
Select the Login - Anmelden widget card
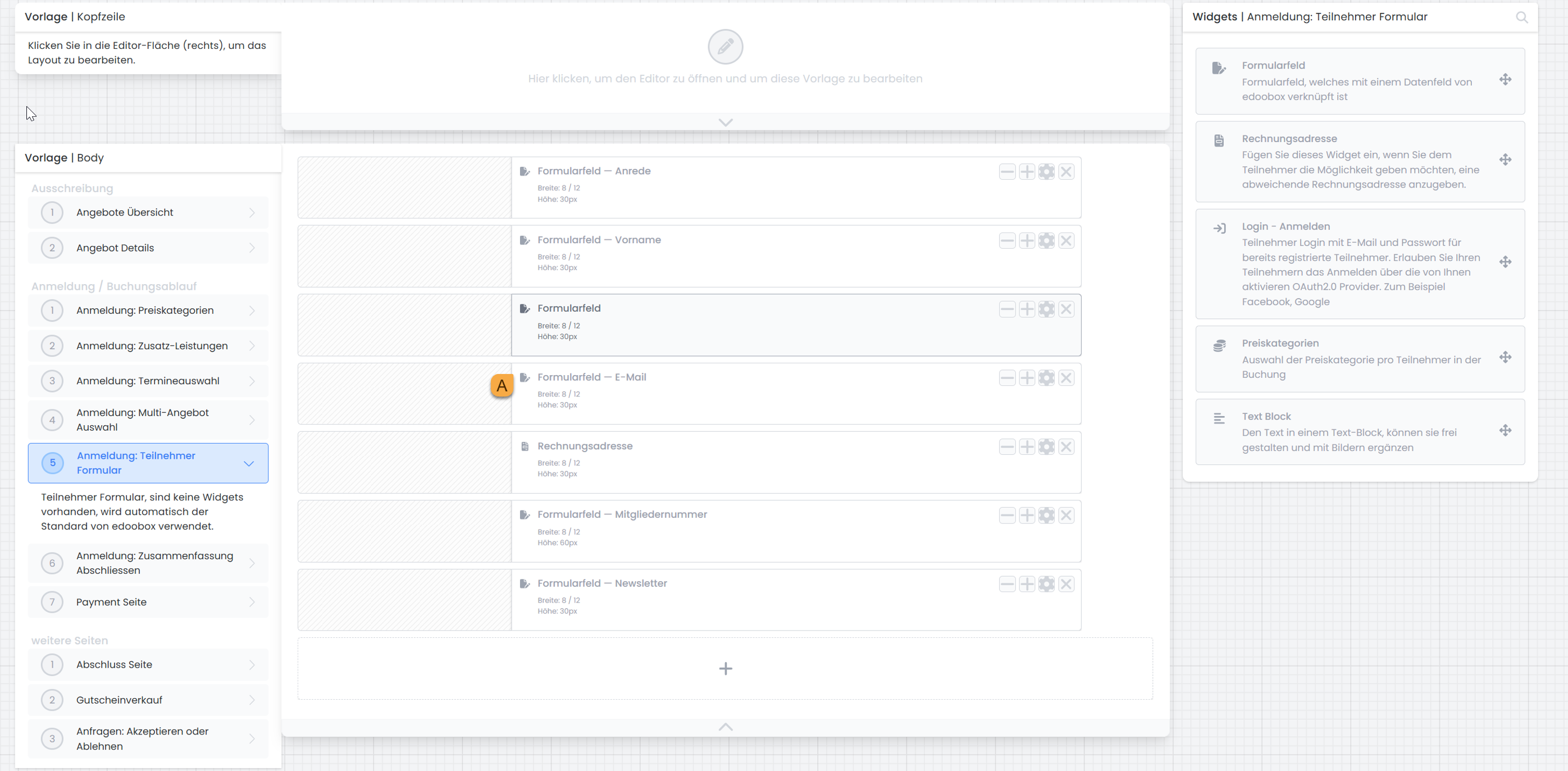click(1359, 263)
